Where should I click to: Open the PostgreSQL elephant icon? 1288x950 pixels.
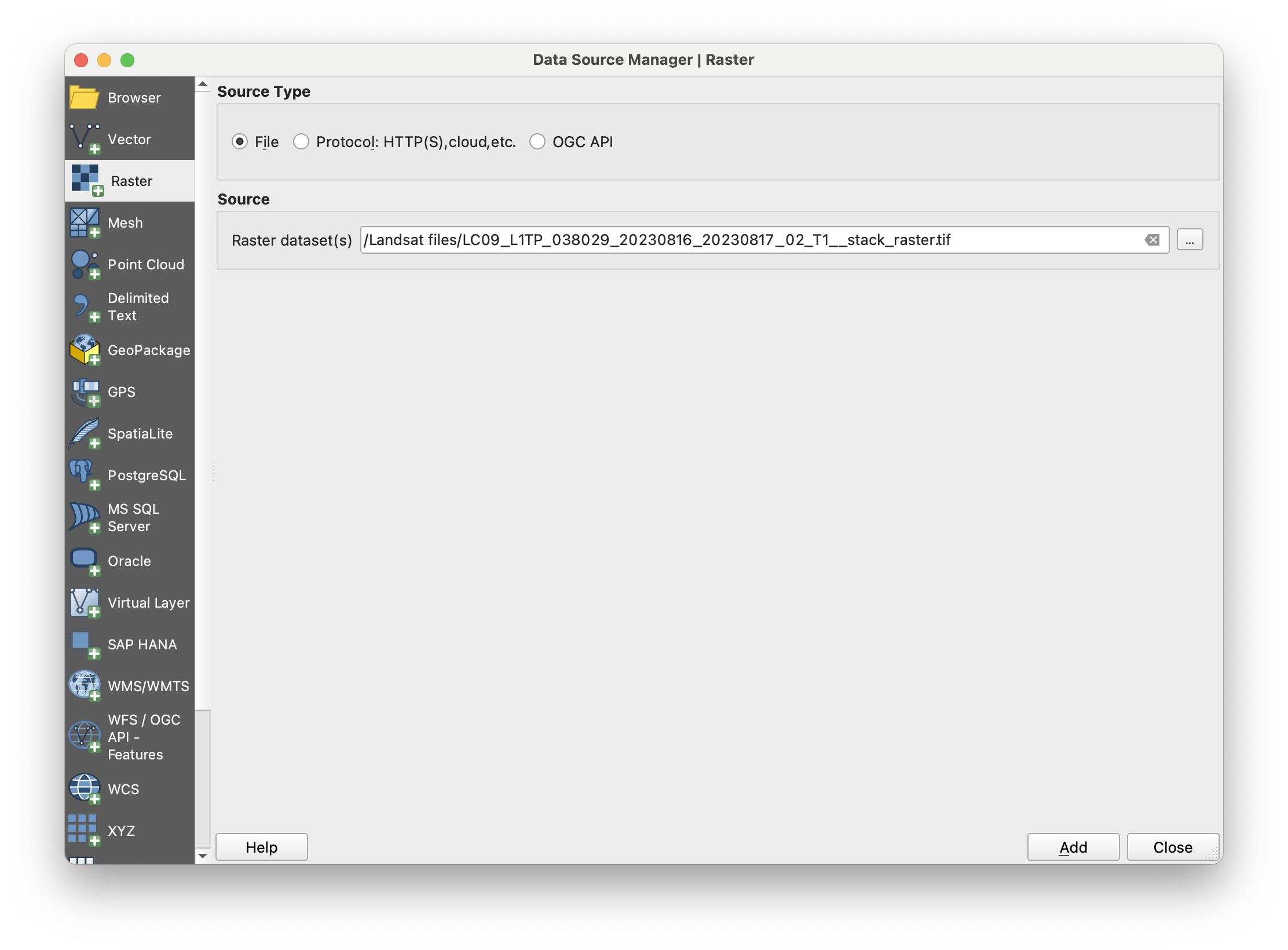pyautogui.click(x=85, y=475)
